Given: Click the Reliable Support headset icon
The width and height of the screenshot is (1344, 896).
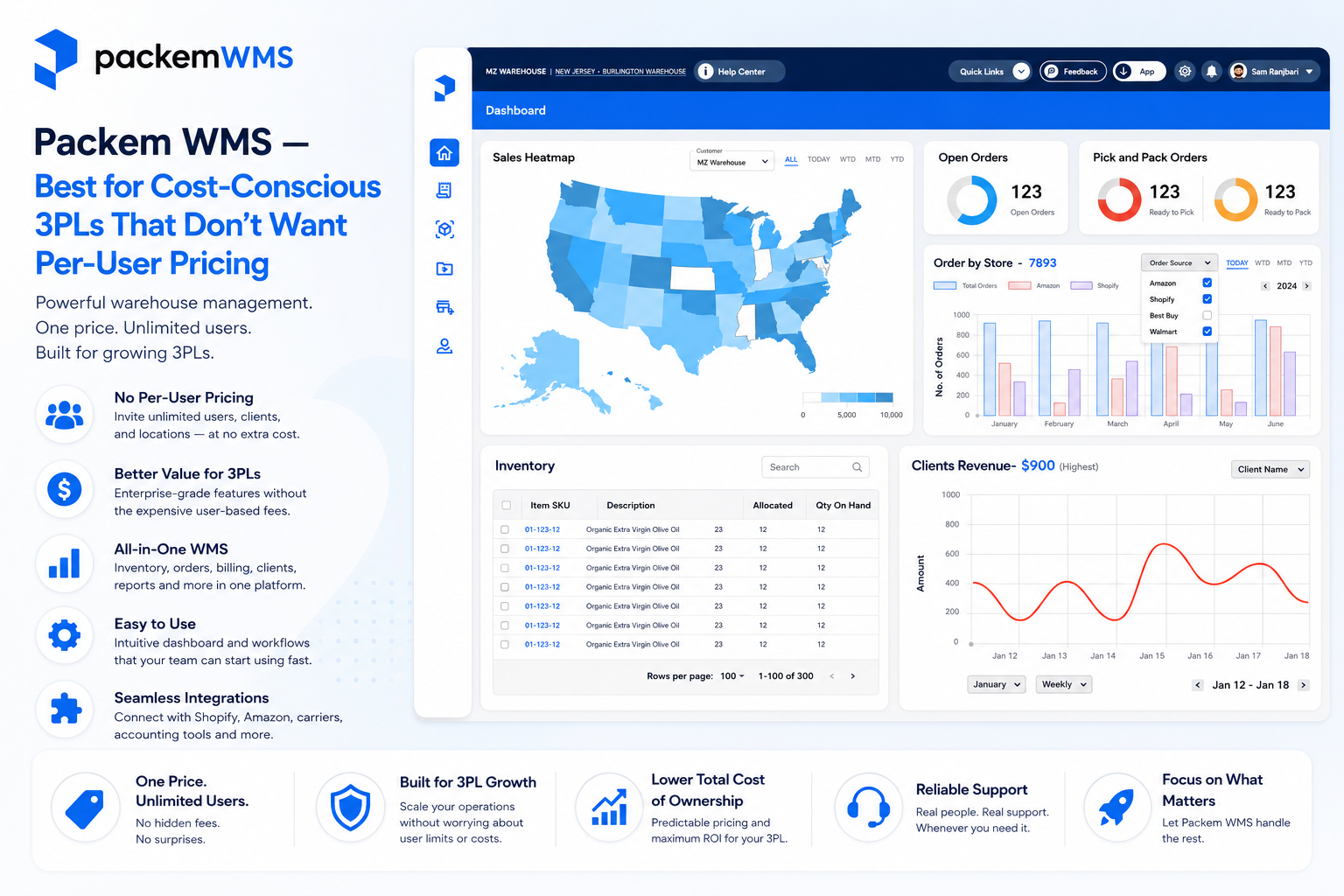Looking at the screenshot, I should [869, 807].
